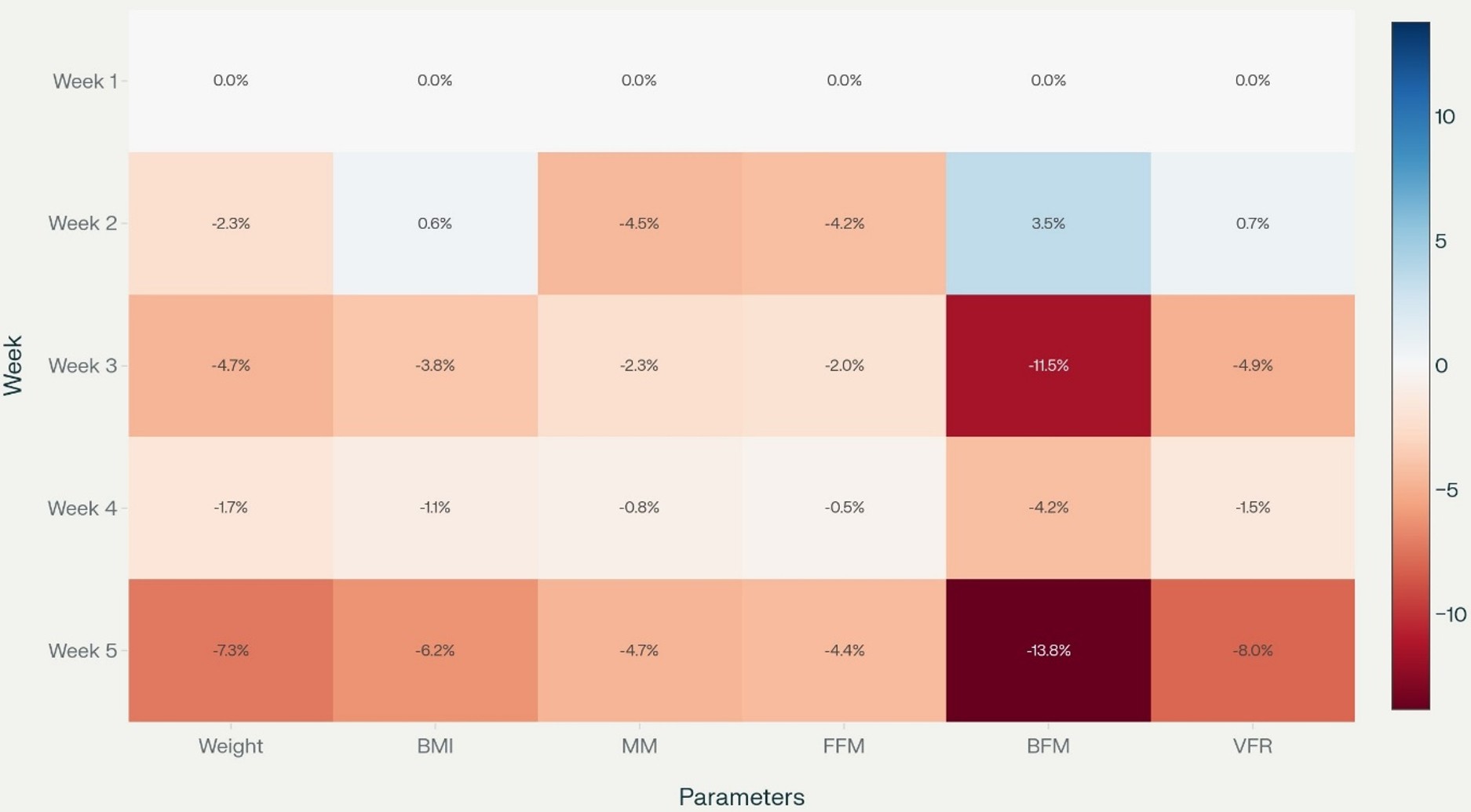Click the Week y-axis title
1471x812 pixels.
point(13,366)
